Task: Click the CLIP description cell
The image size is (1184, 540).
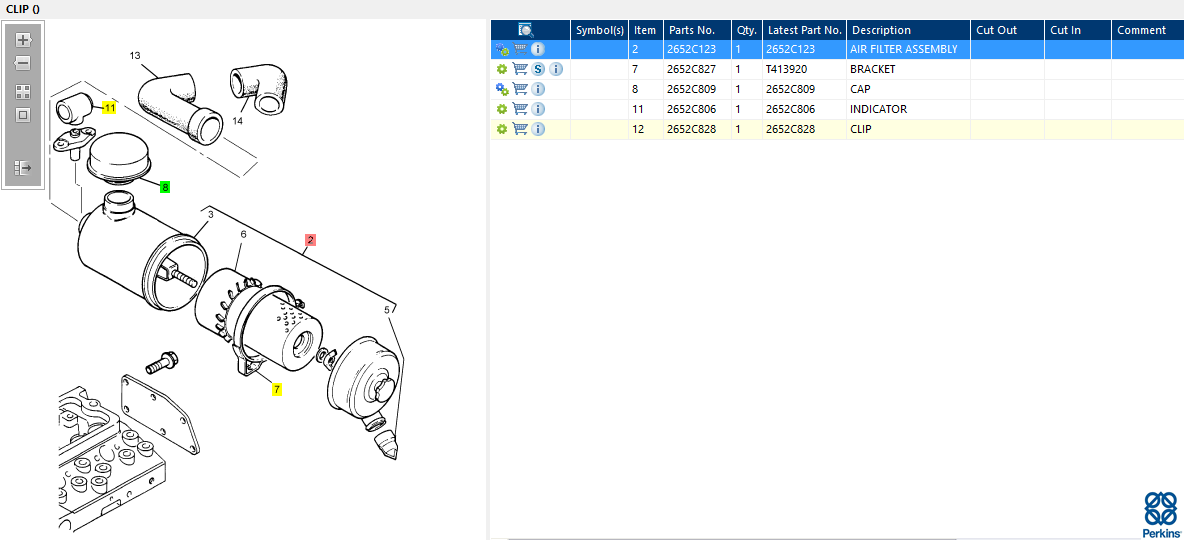Action: click(x=908, y=129)
